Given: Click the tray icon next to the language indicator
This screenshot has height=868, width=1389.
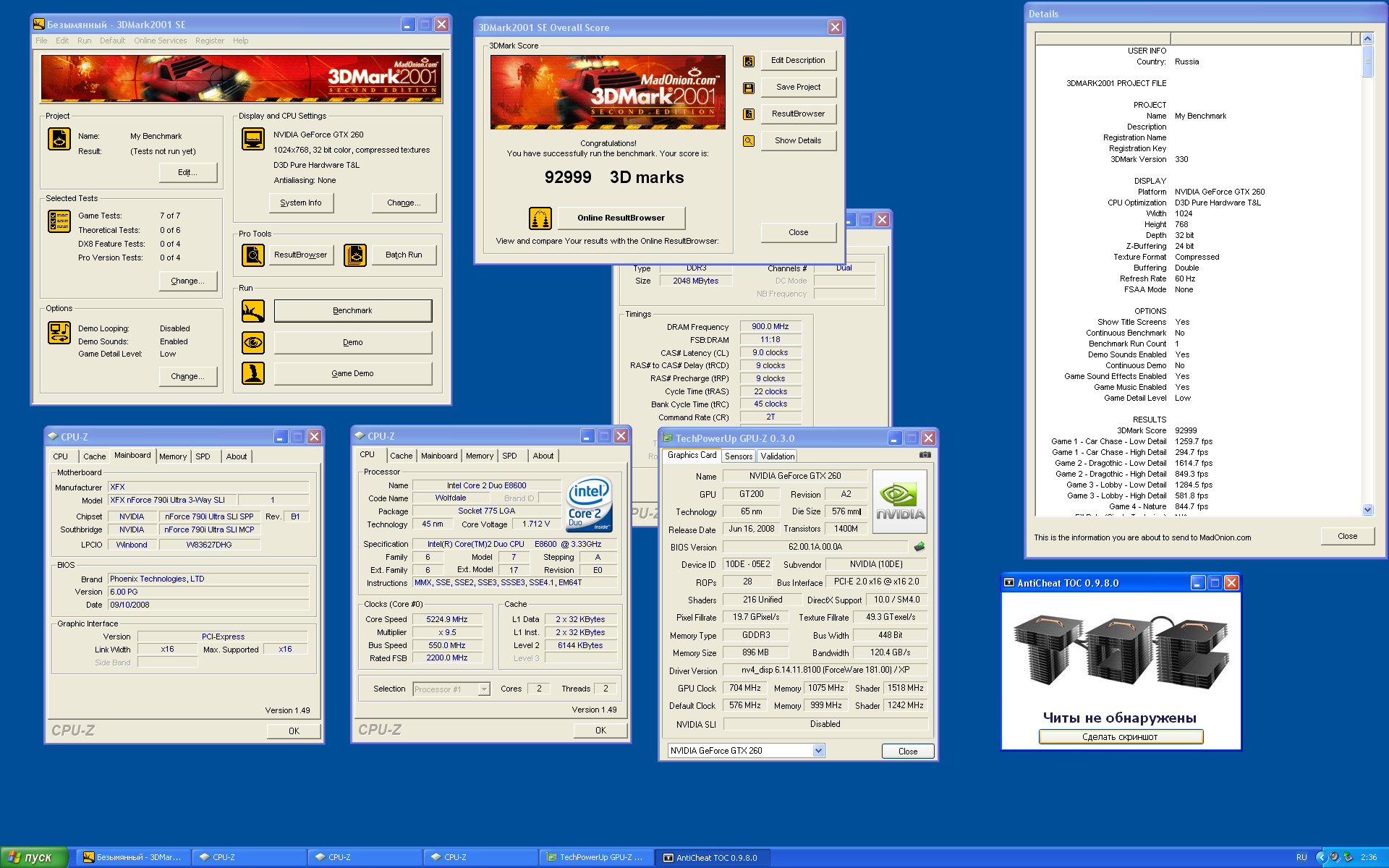Looking at the screenshot, I should coord(1322,857).
